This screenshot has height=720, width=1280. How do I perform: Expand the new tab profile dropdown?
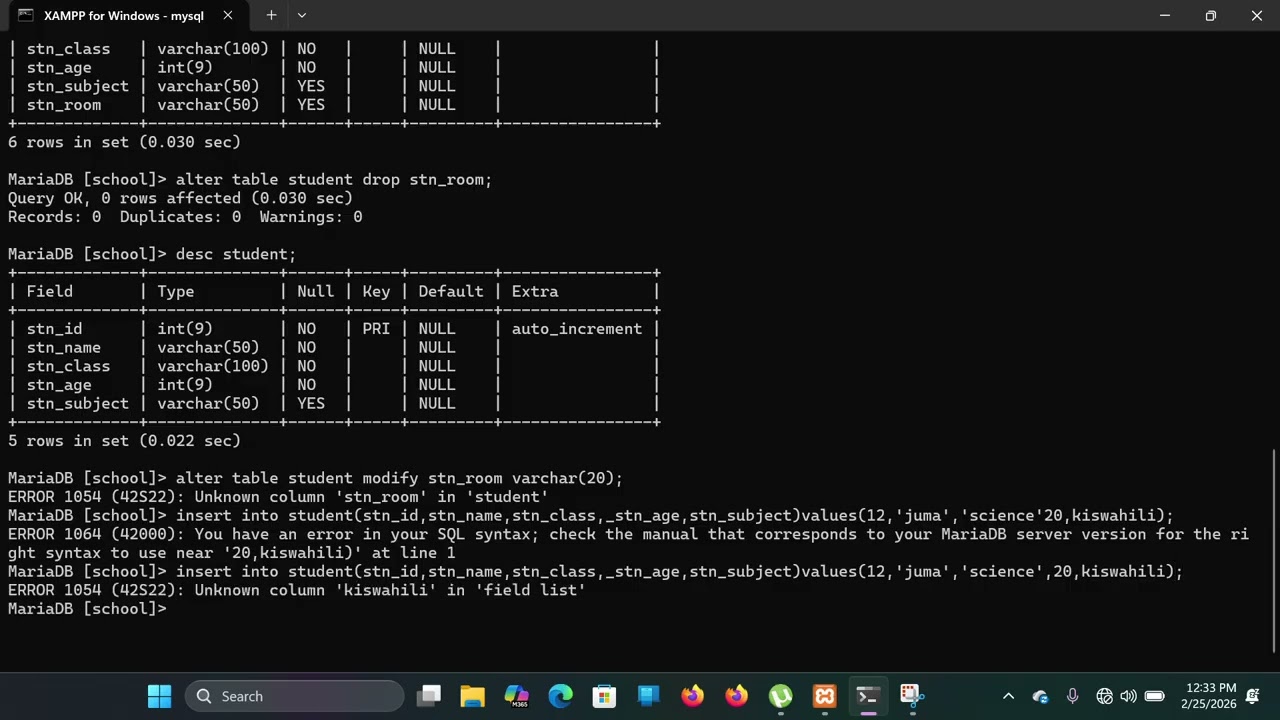[x=302, y=15]
